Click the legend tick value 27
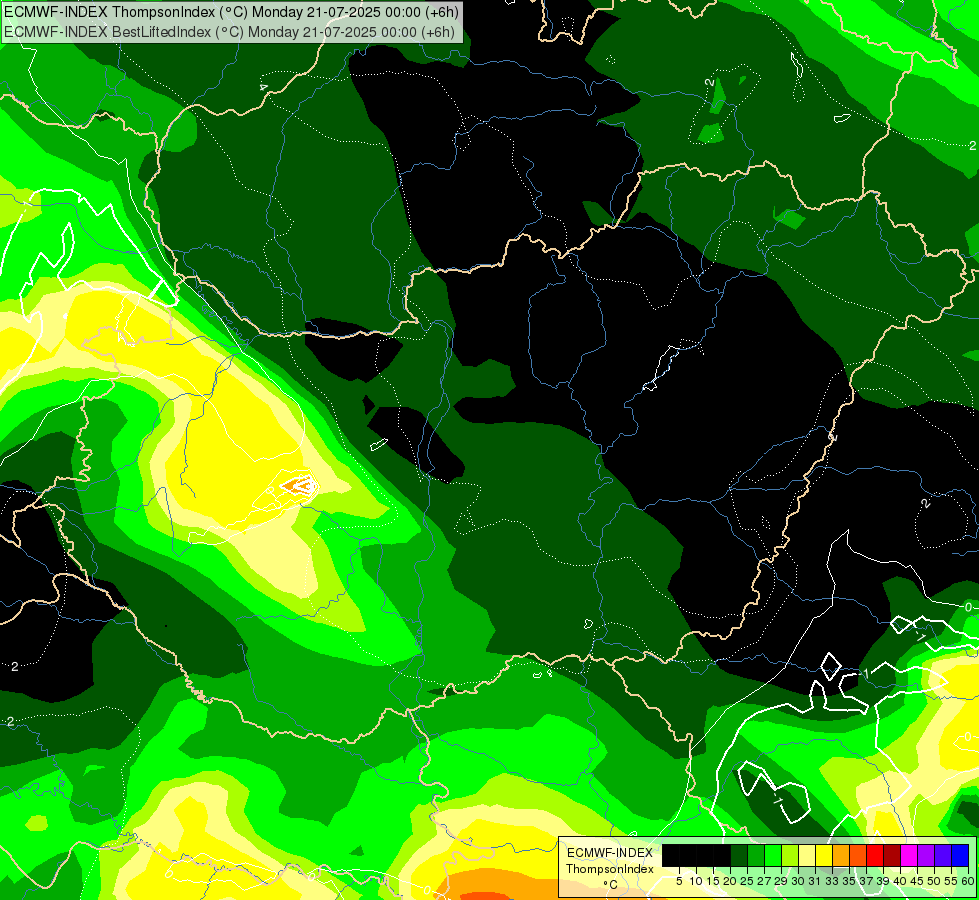Screen dimensions: 979x900 (764, 881)
